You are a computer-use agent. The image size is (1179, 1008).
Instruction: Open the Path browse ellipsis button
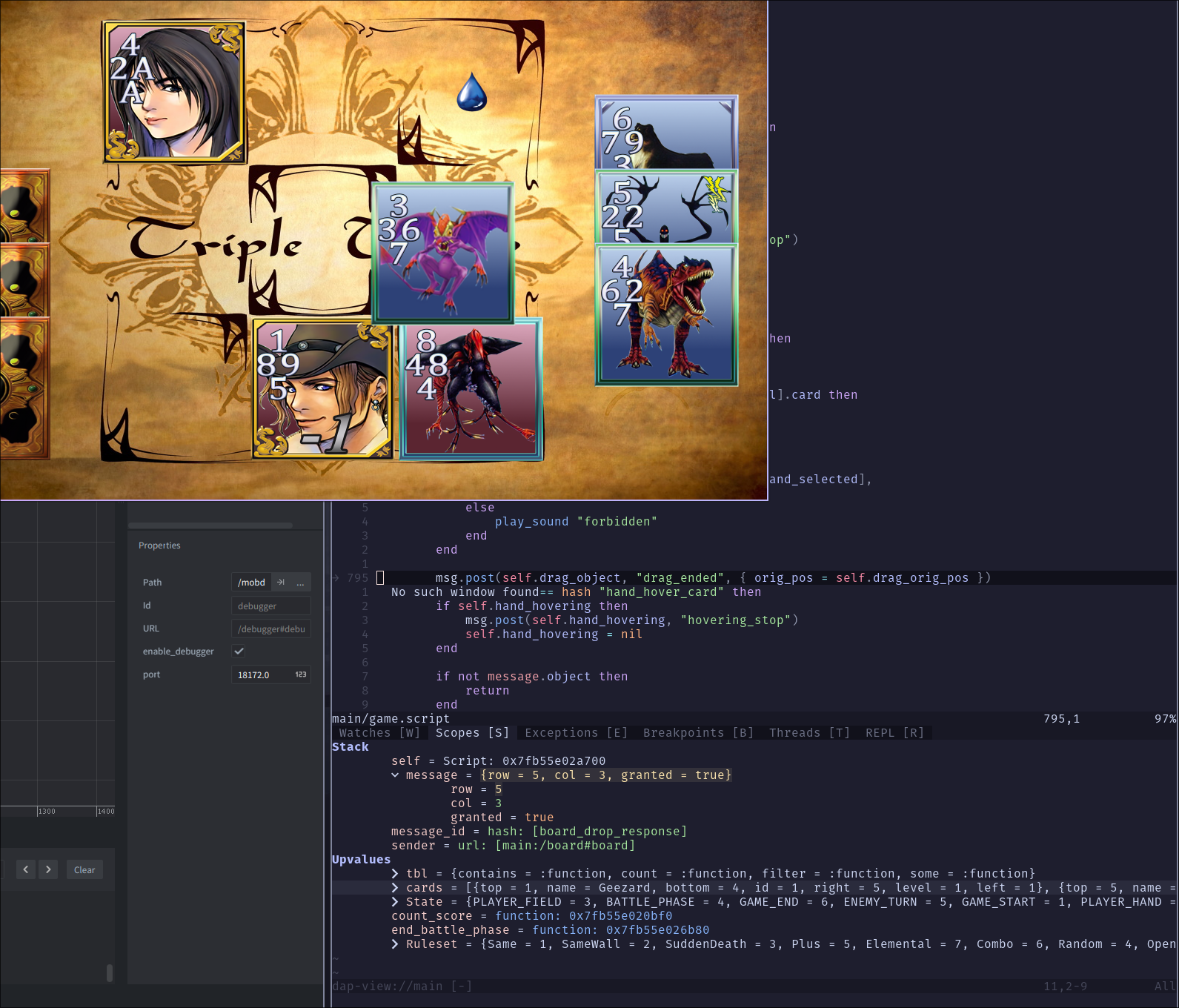[300, 583]
